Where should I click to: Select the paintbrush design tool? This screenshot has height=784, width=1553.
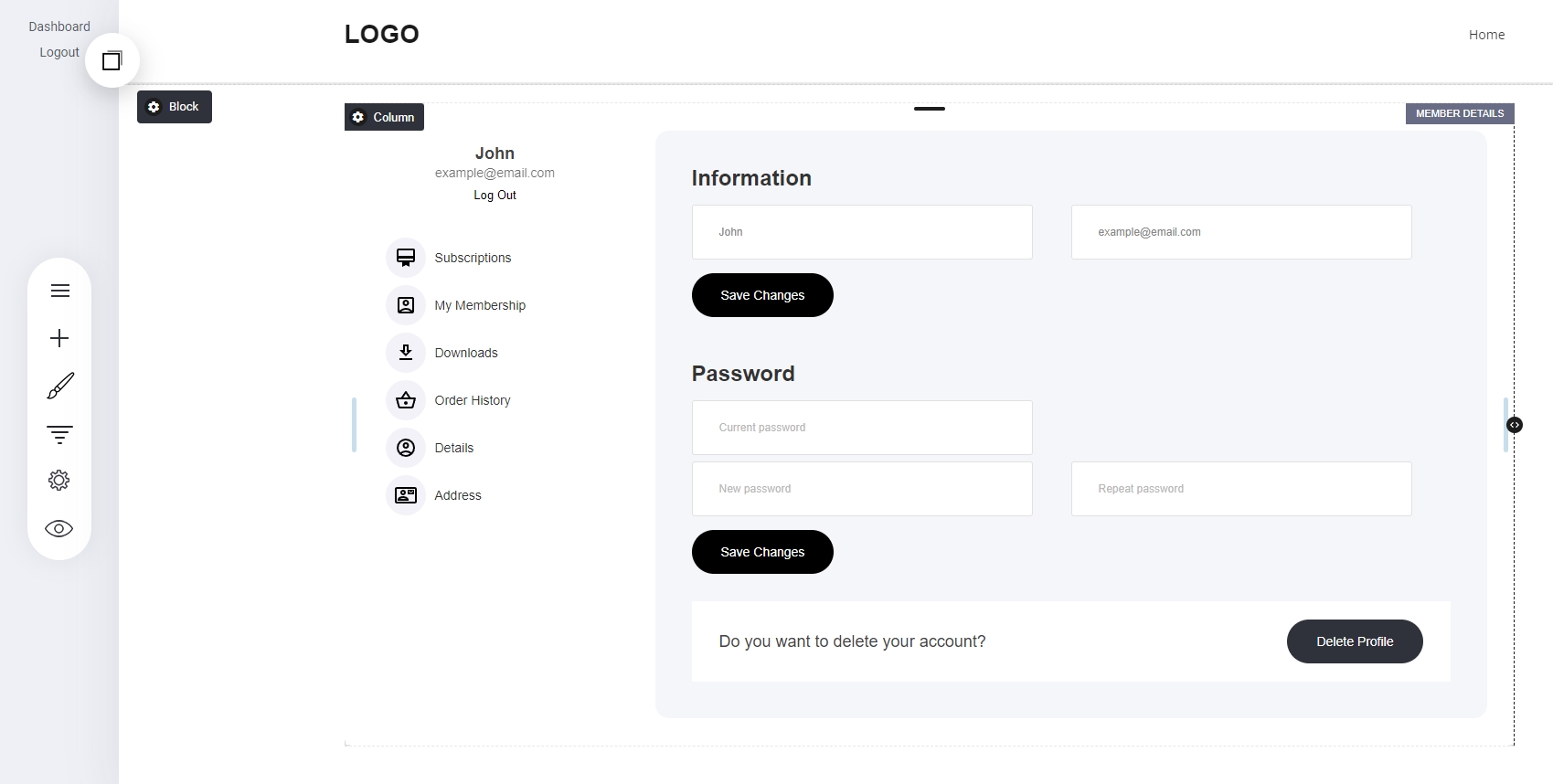59,386
